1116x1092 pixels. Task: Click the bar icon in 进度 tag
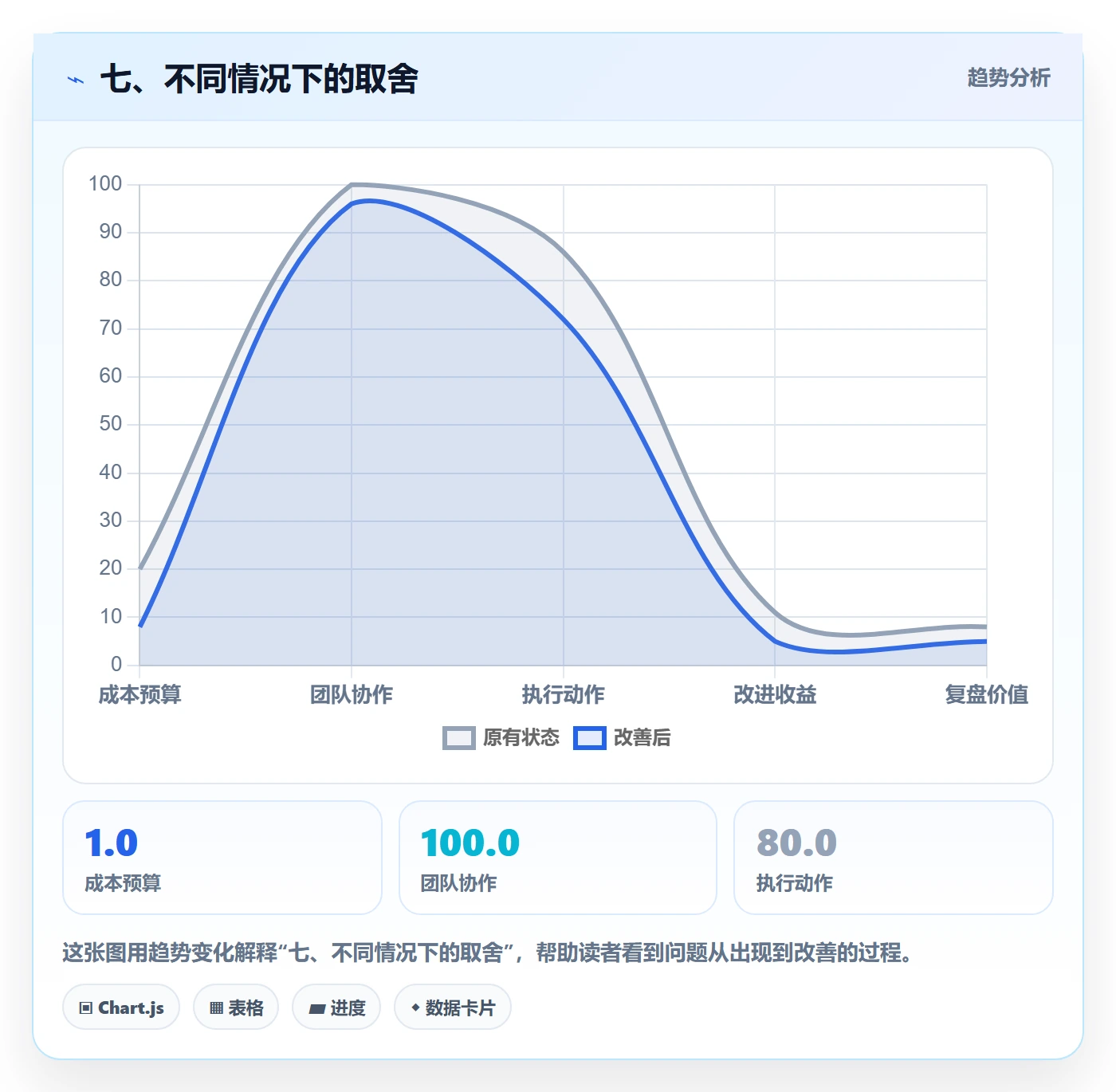316,1009
